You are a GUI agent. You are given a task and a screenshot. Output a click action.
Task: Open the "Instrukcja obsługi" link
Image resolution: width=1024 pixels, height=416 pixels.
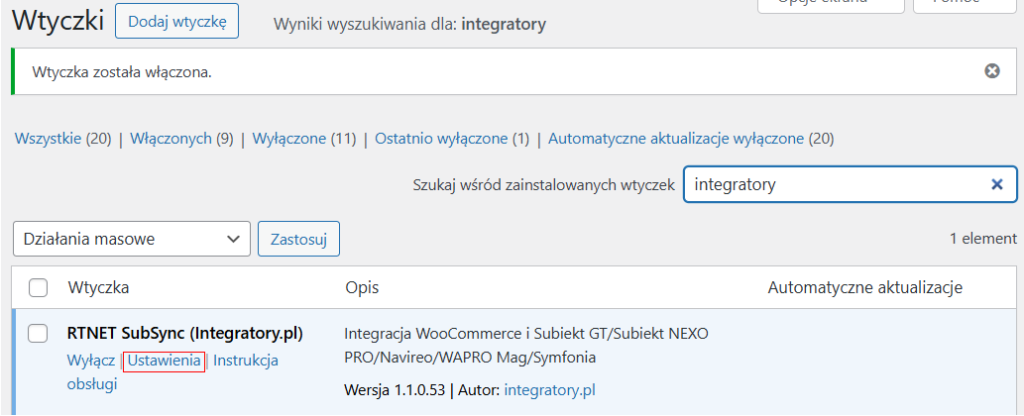pos(245,361)
